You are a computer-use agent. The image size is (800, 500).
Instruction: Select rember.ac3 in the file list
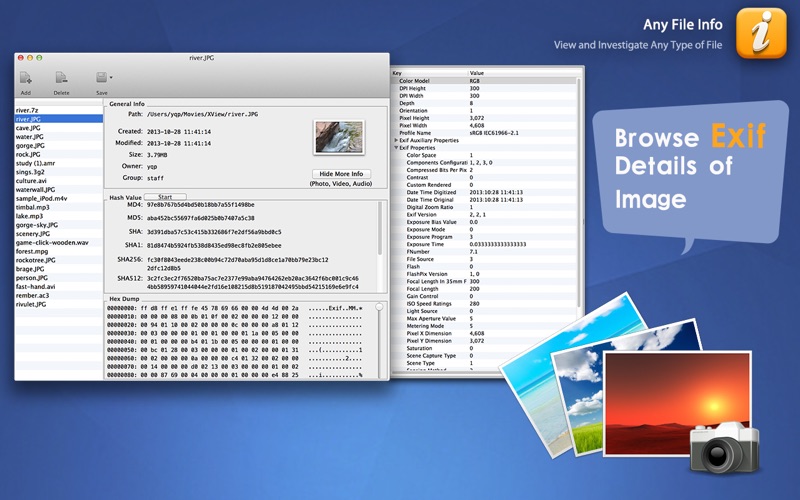tap(59, 295)
